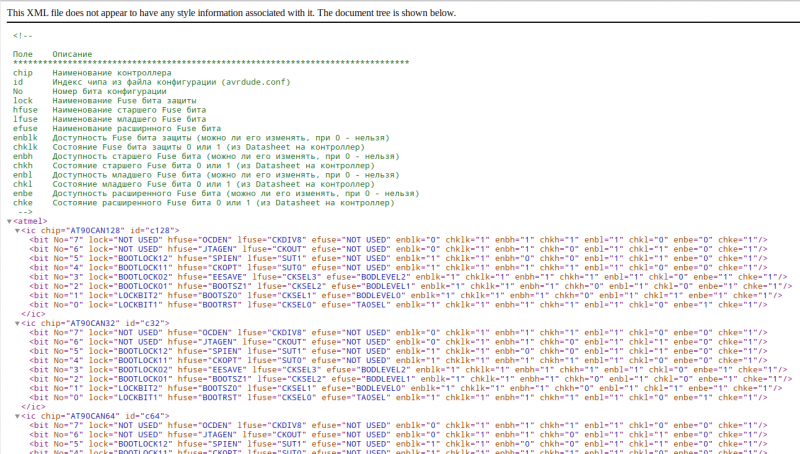800x454 pixels.
Task: Click the 'chkh Состояние старшего Fuse бита' line
Action: point(194,165)
